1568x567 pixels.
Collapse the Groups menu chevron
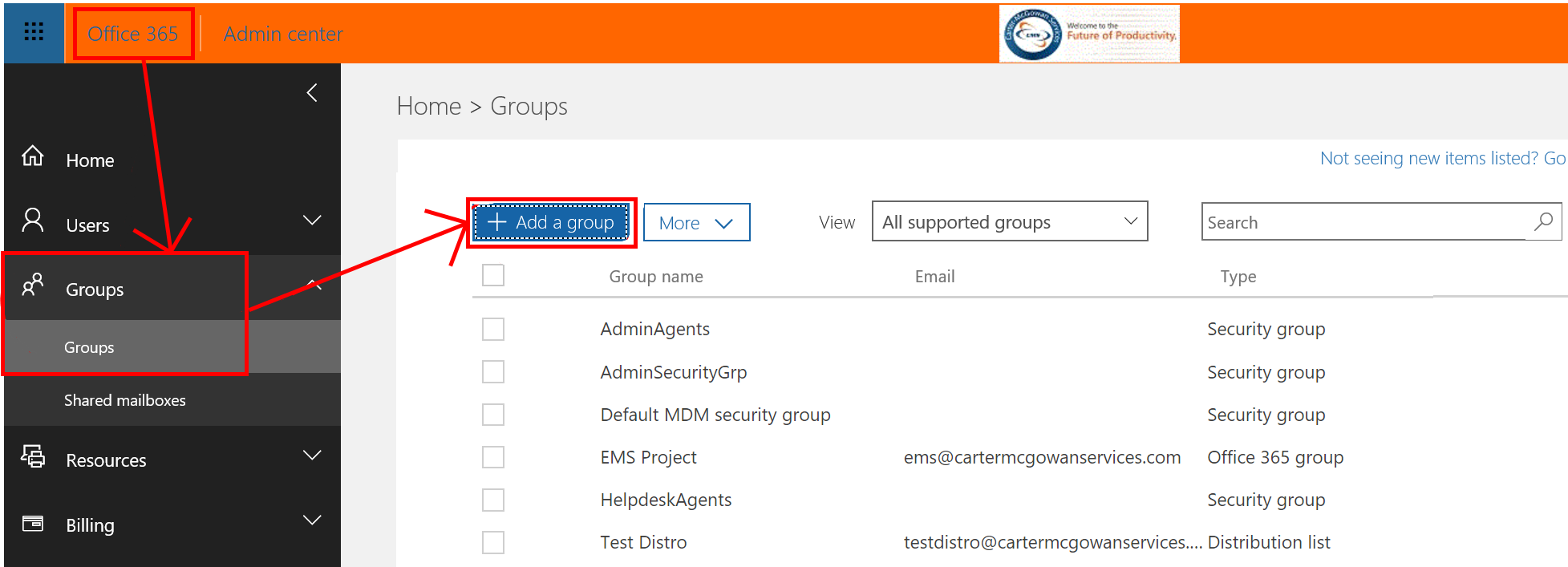[314, 284]
